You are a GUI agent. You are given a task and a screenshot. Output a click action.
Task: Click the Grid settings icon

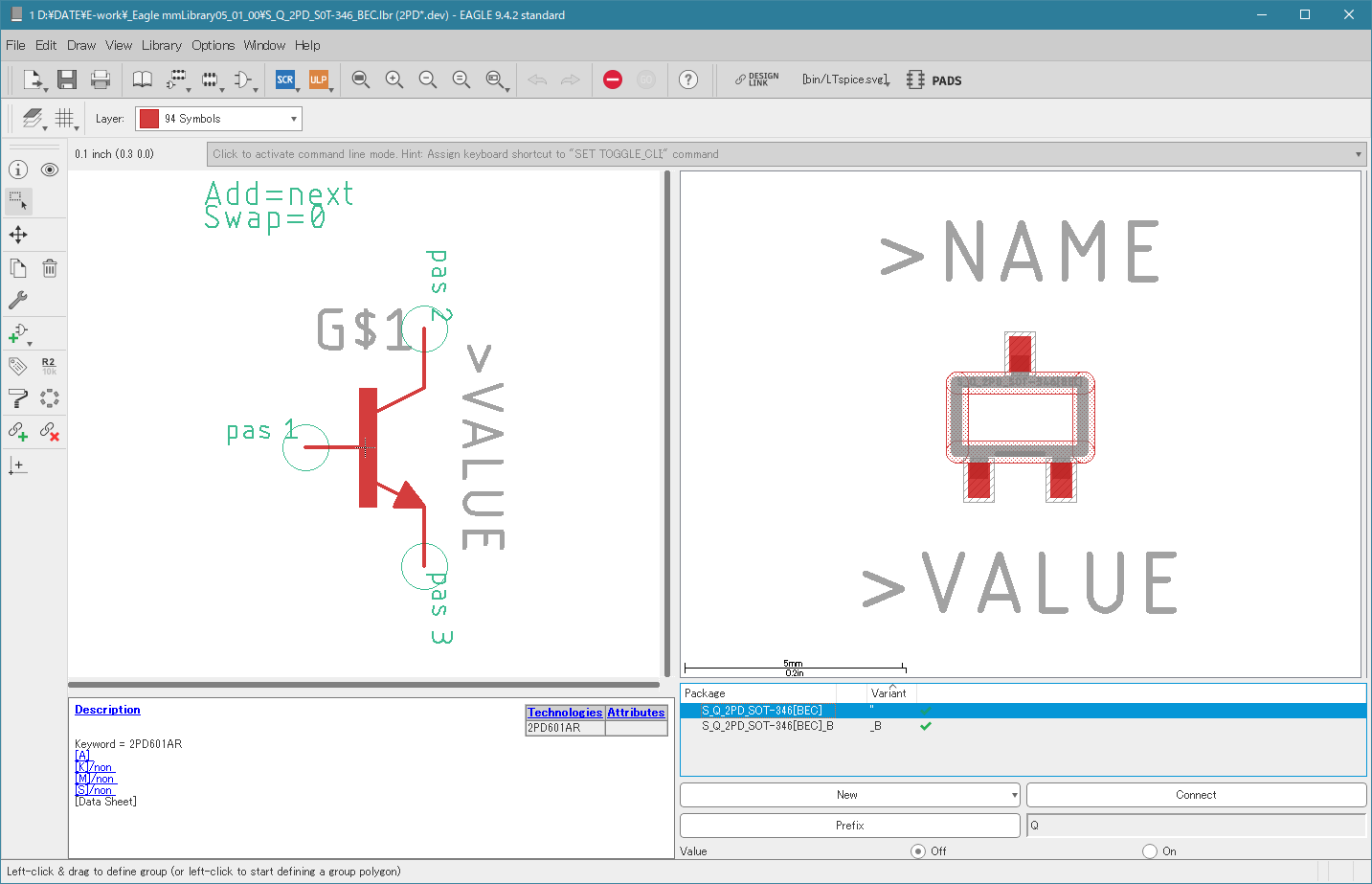tap(64, 118)
